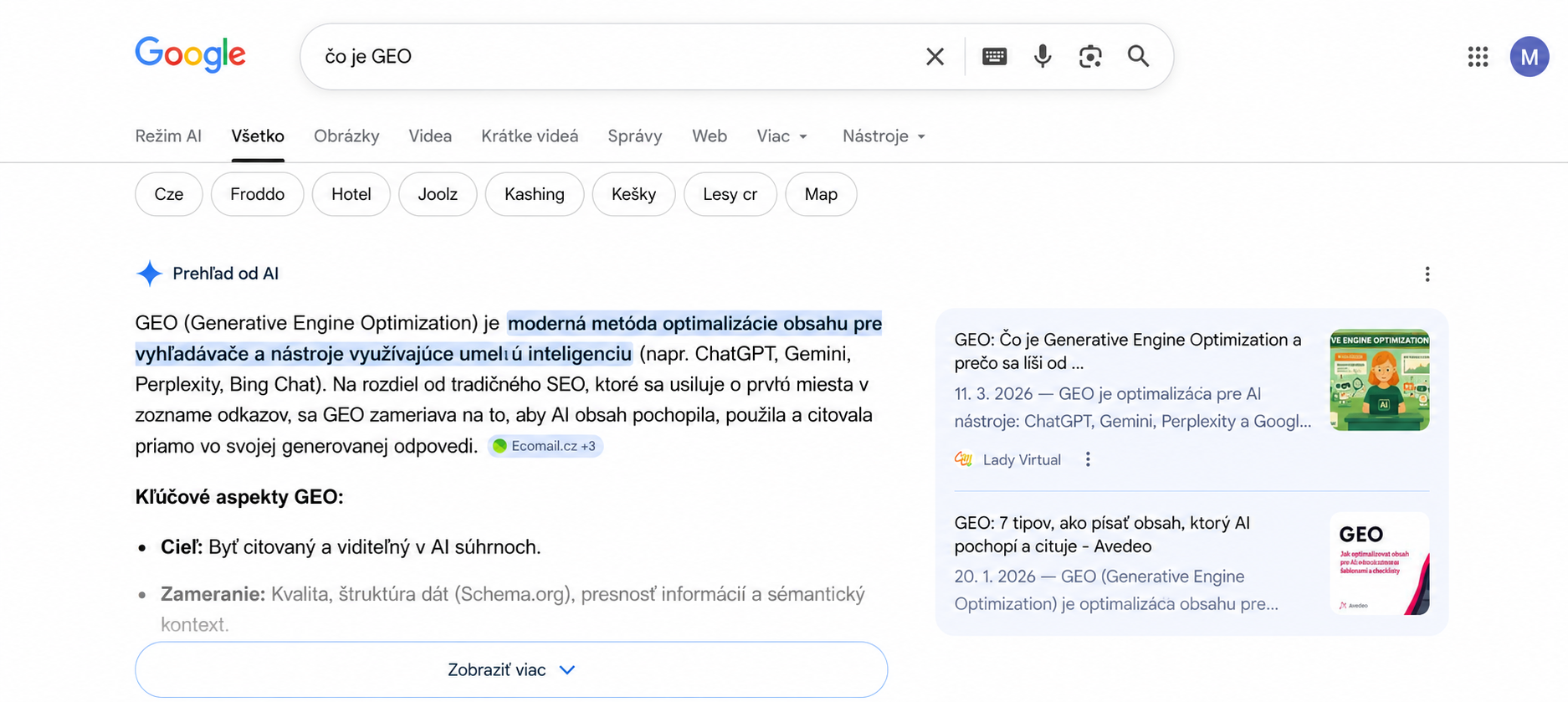Image resolution: width=1568 pixels, height=702 pixels.
Task: Open Lady Virtual result three-dot menu
Action: click(1088, 459)
